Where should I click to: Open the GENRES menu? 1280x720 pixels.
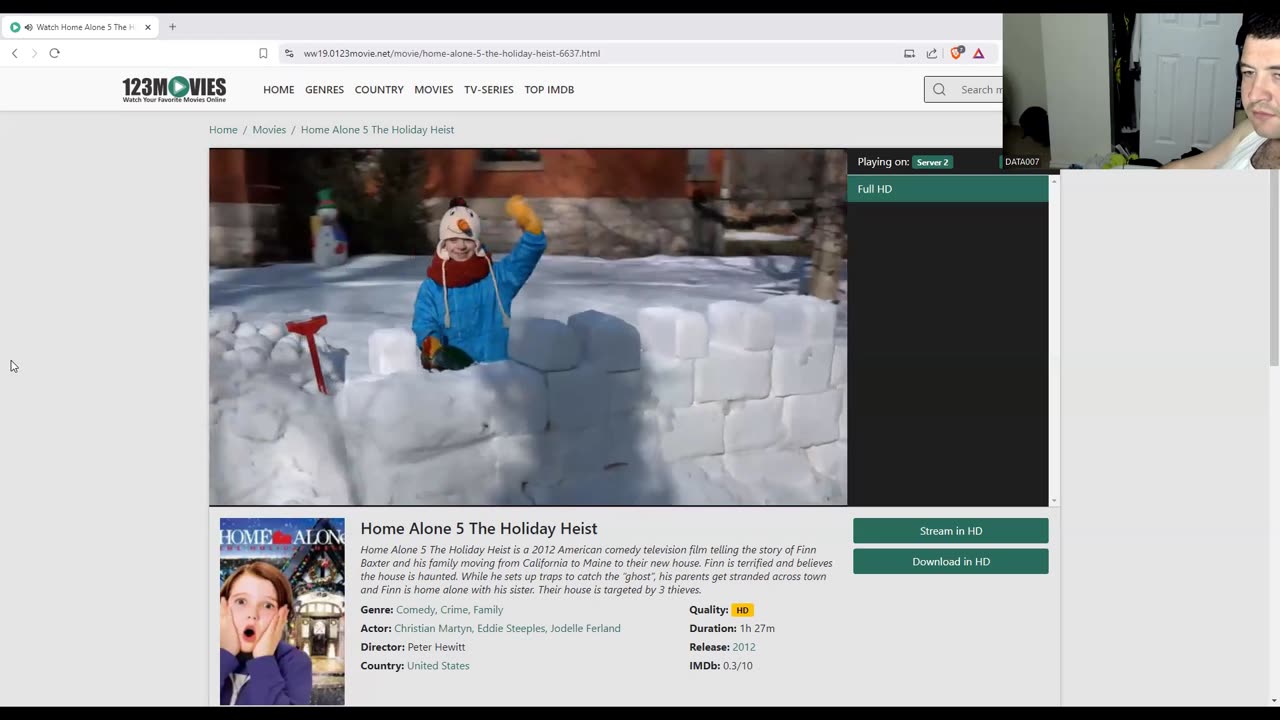(324, 89)
